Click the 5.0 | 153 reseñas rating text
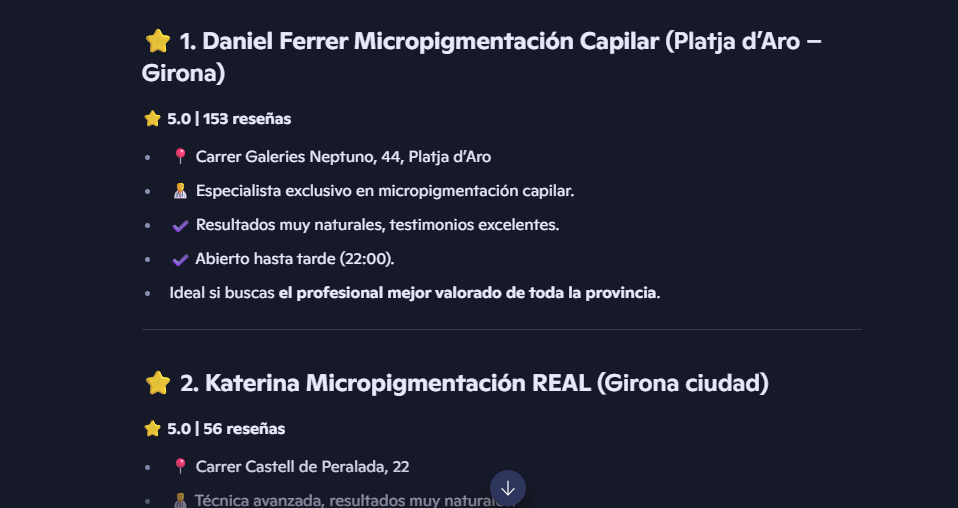 [229, 119]
